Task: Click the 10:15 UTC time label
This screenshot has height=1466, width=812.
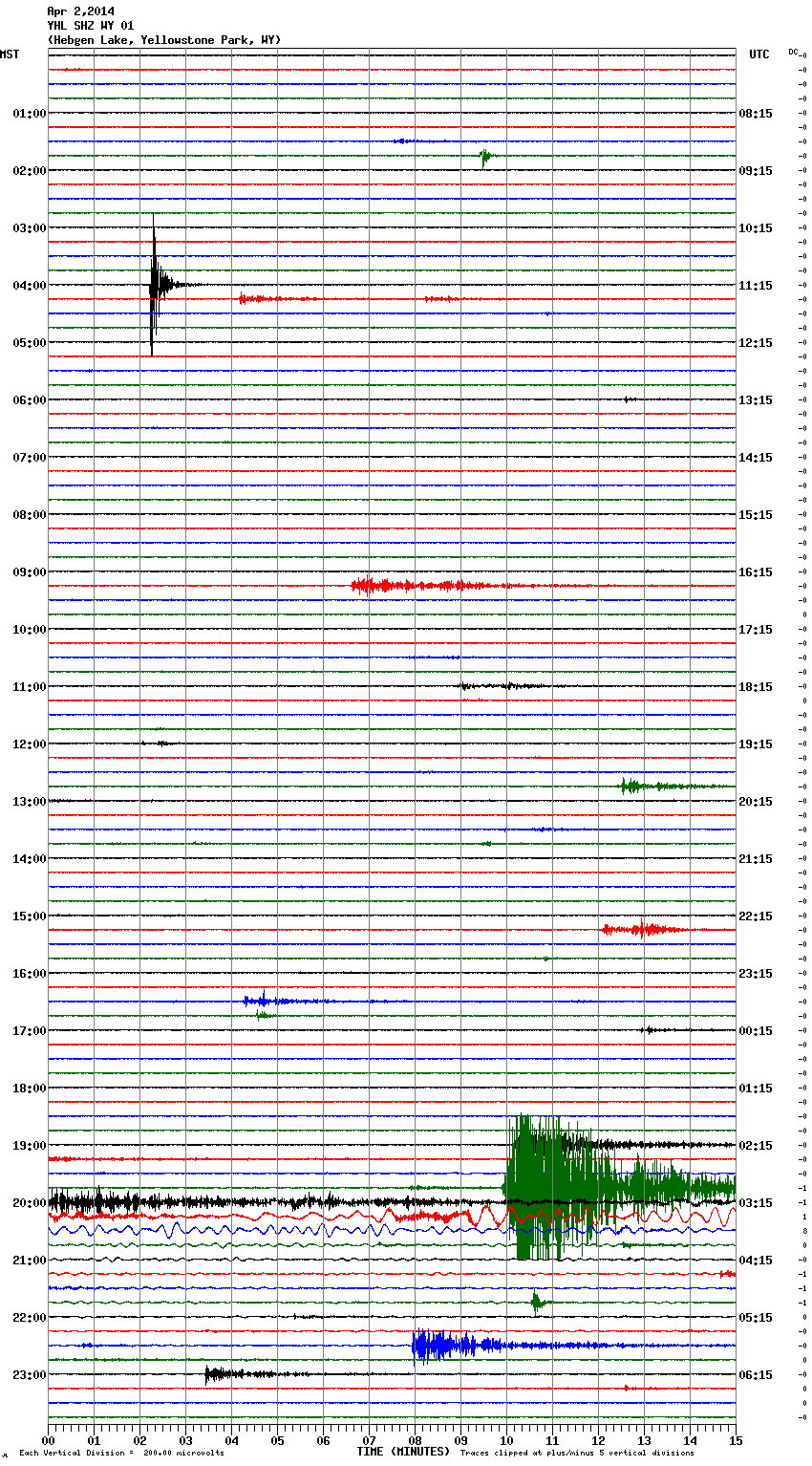Action: coord(756,228)
